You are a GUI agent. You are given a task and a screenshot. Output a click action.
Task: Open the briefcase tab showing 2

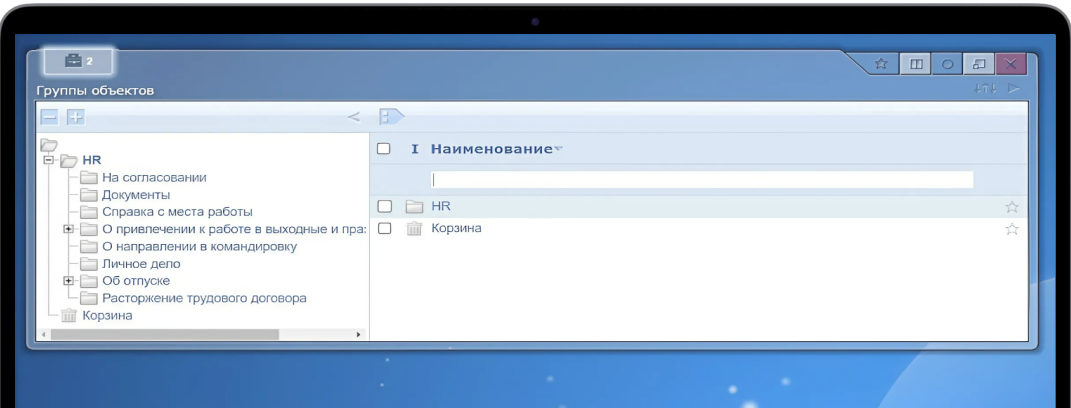tap(79, 62)
